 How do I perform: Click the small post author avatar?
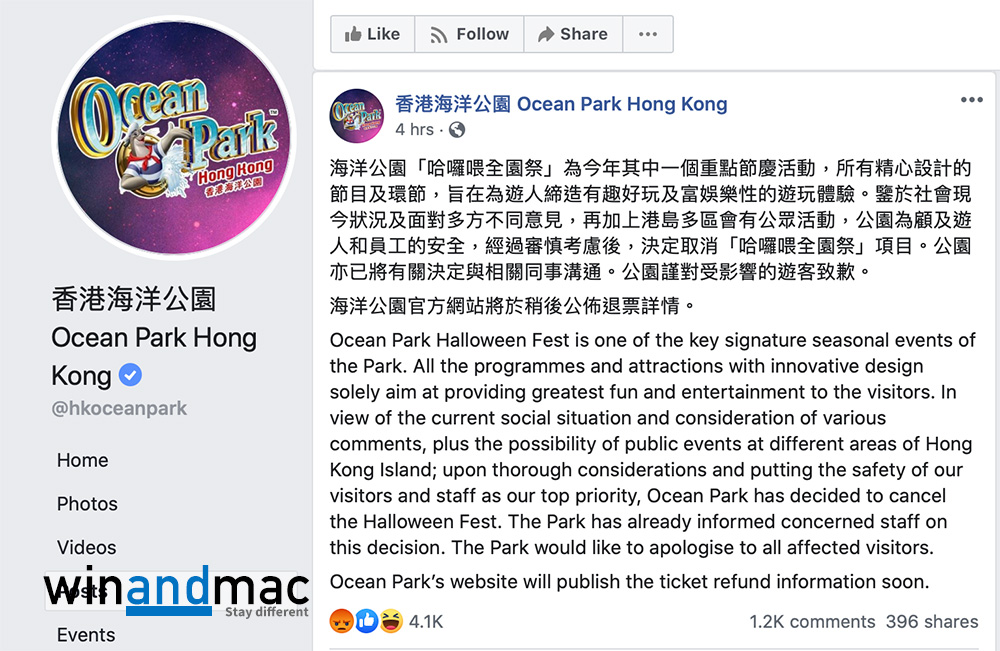pos(357,115)
